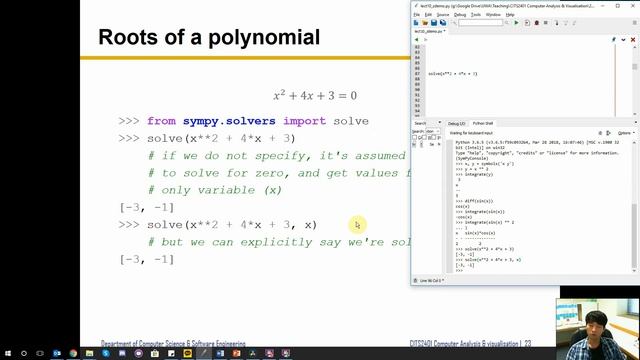Open editor options down-chevron
Image resolution: width=640 pixels, height=360 pixels.
coord(623,40)
